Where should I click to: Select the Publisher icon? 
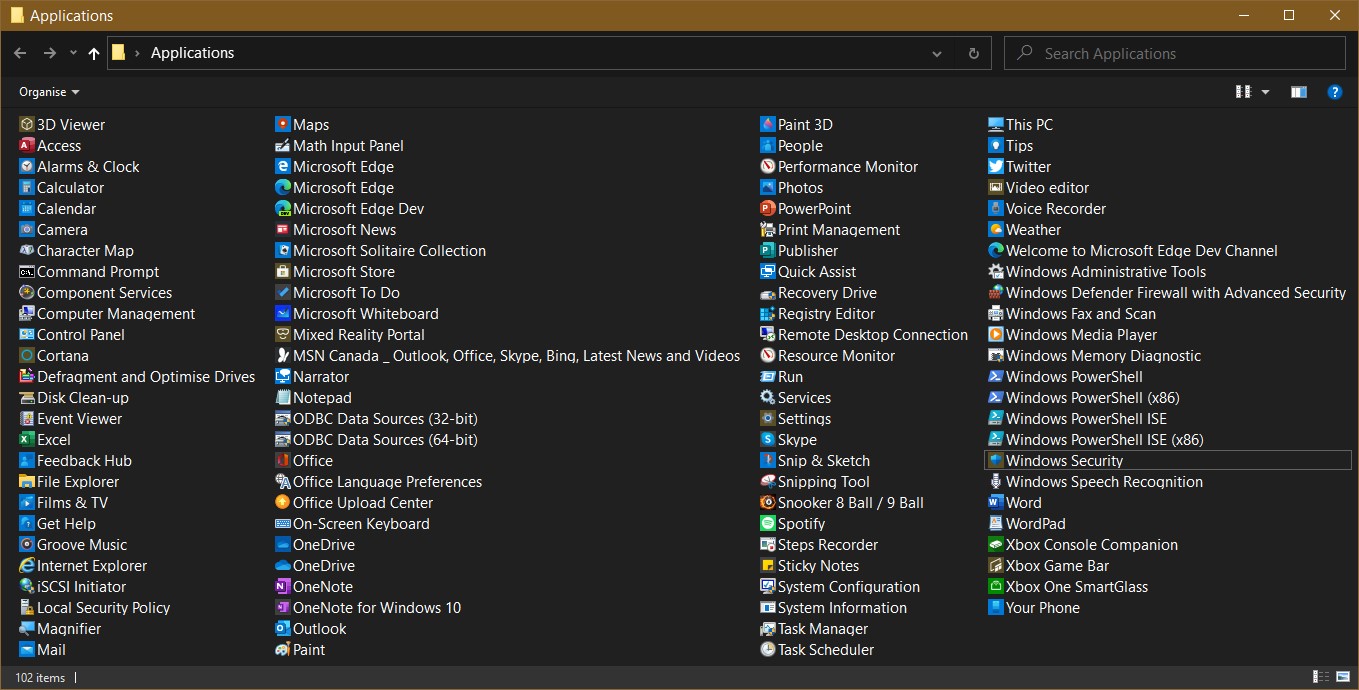(768, 251)
